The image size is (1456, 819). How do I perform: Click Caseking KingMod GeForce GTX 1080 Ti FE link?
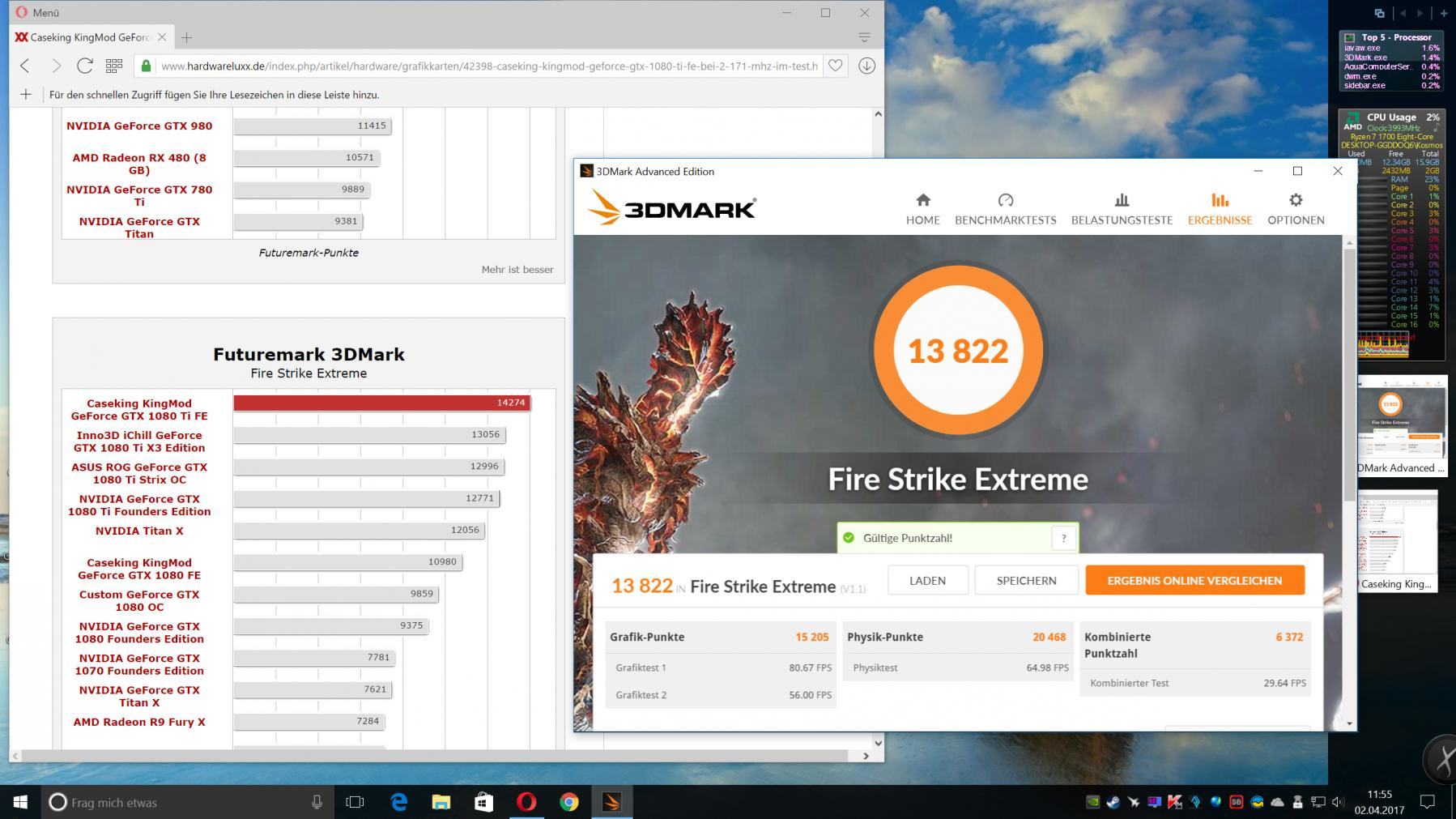click(139, 409)
